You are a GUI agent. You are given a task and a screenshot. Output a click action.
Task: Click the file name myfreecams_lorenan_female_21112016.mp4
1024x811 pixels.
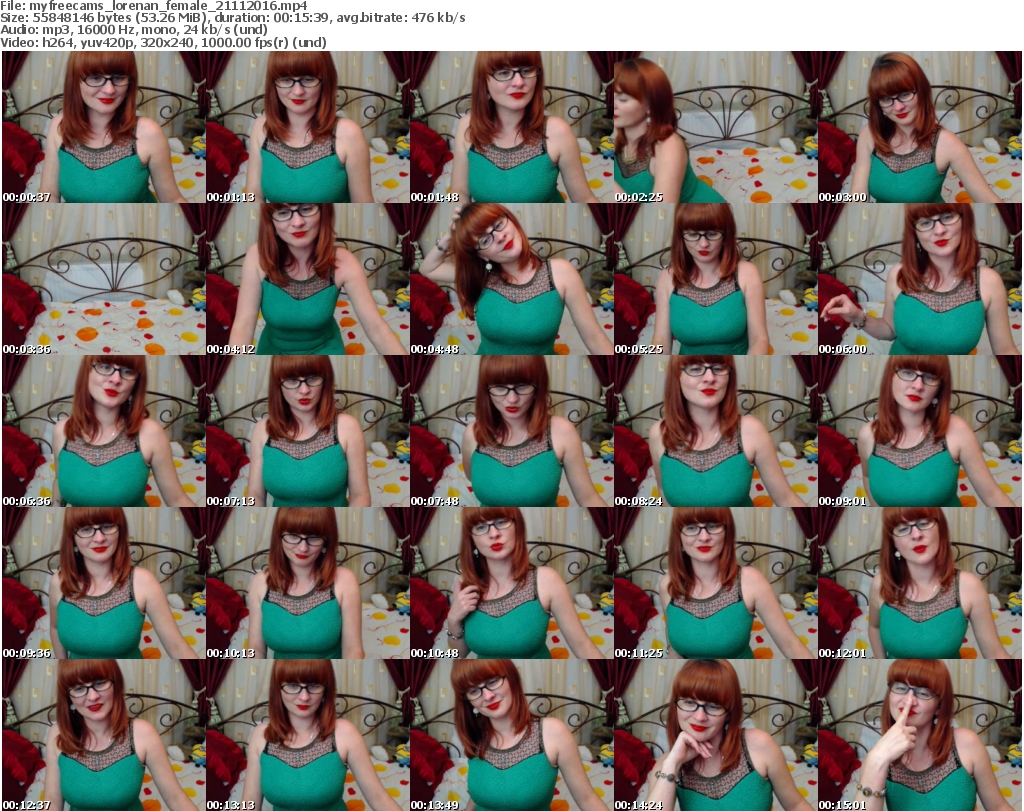[x=168, y=6]
